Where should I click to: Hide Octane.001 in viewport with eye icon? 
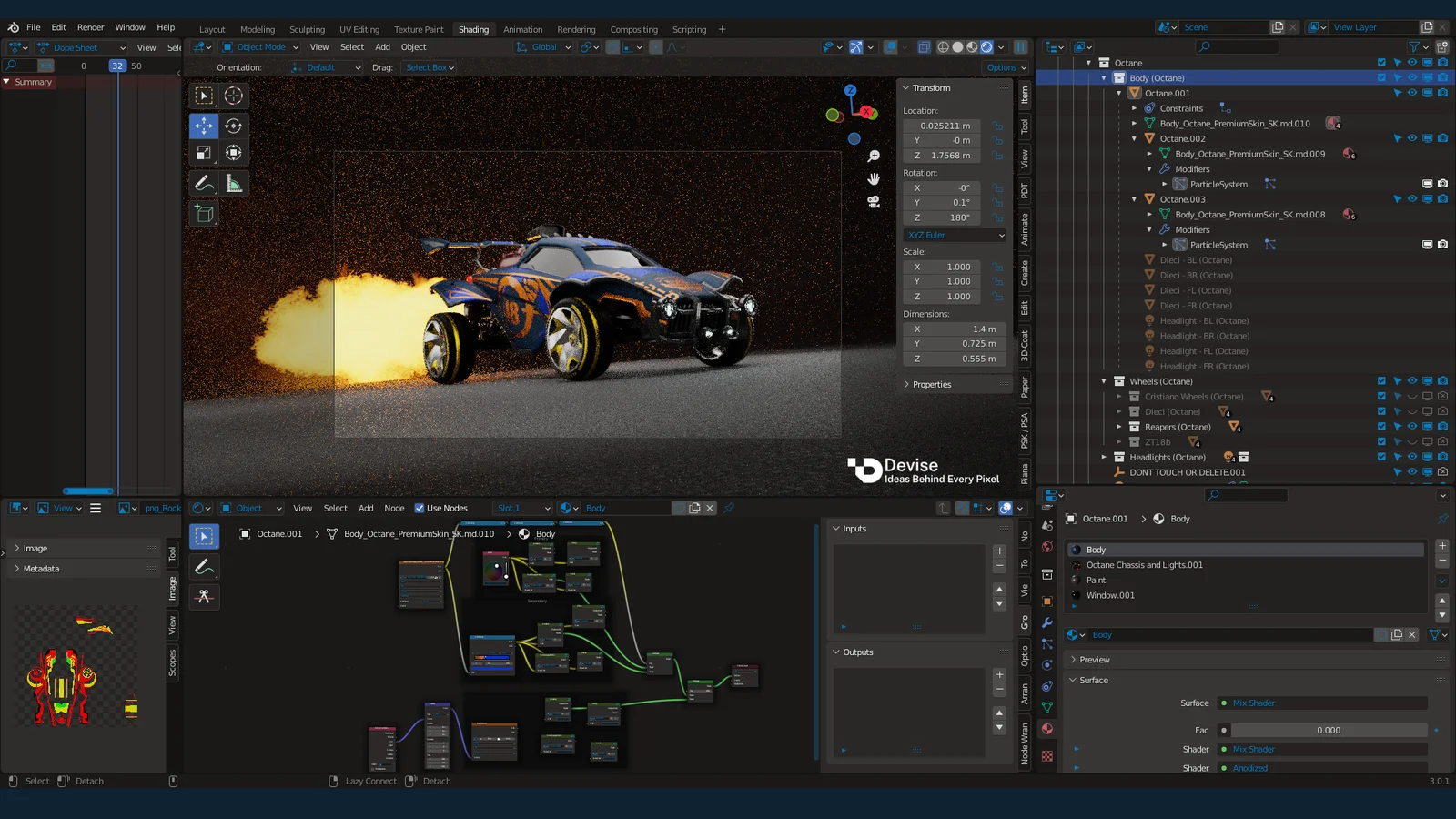click(1412, 93)
